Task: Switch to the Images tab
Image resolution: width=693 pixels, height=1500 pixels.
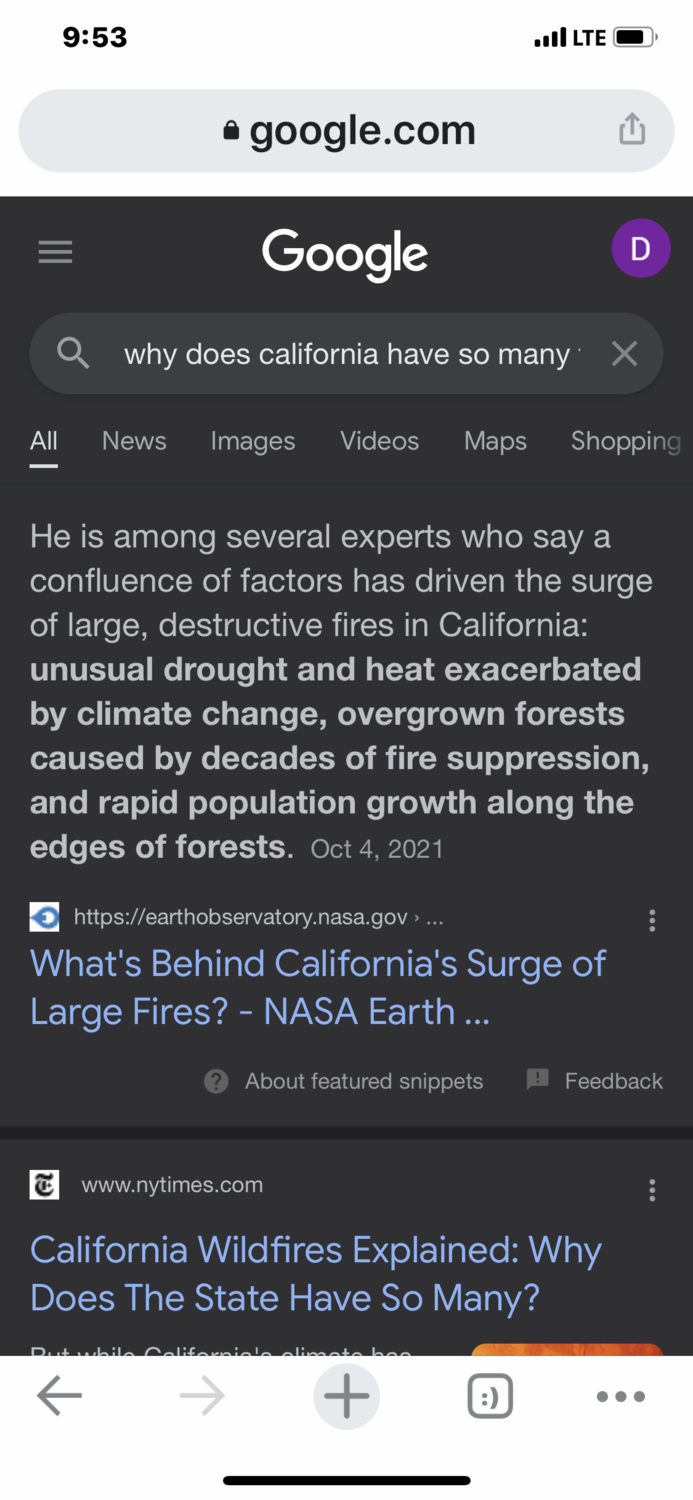Action: coord(253,441)
